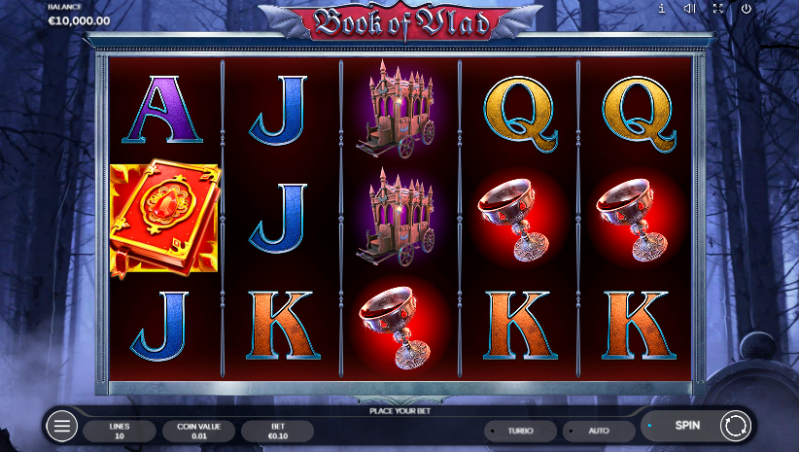This screenshot has height=452, width=799.
Task: Click the orange K on second reel
Action: pos(283,325)
